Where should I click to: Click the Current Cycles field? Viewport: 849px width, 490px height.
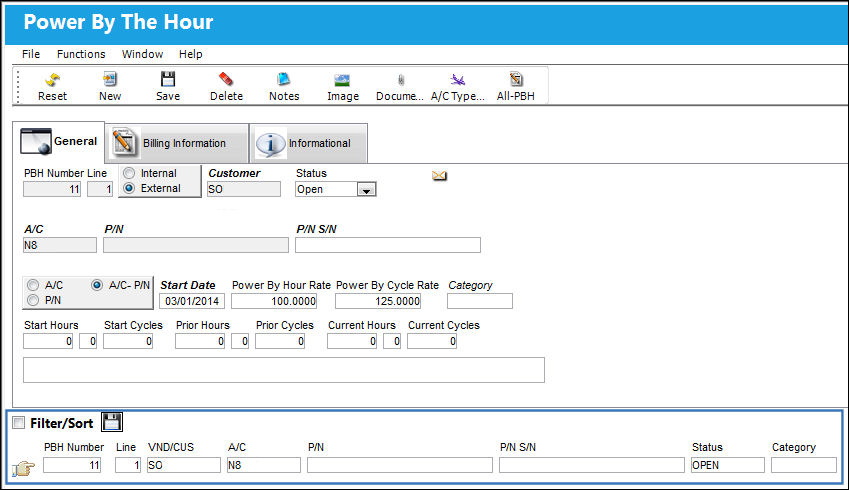pyautogui.click(x=432, y=341)
